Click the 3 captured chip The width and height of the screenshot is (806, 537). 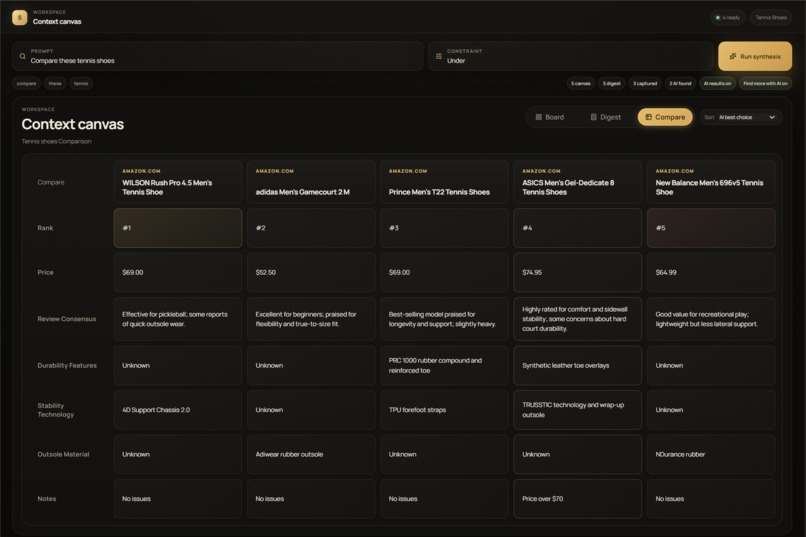point(645,83)
